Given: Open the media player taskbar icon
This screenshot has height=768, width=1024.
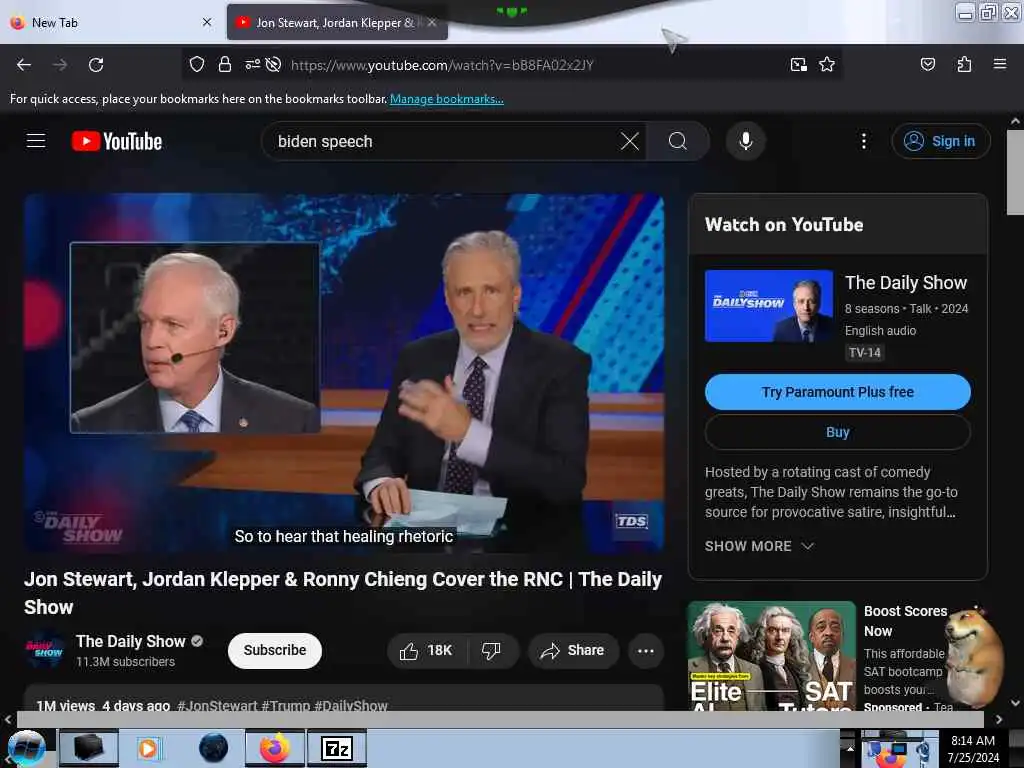Looking at the screenshot, I should [x=148, y=748].
